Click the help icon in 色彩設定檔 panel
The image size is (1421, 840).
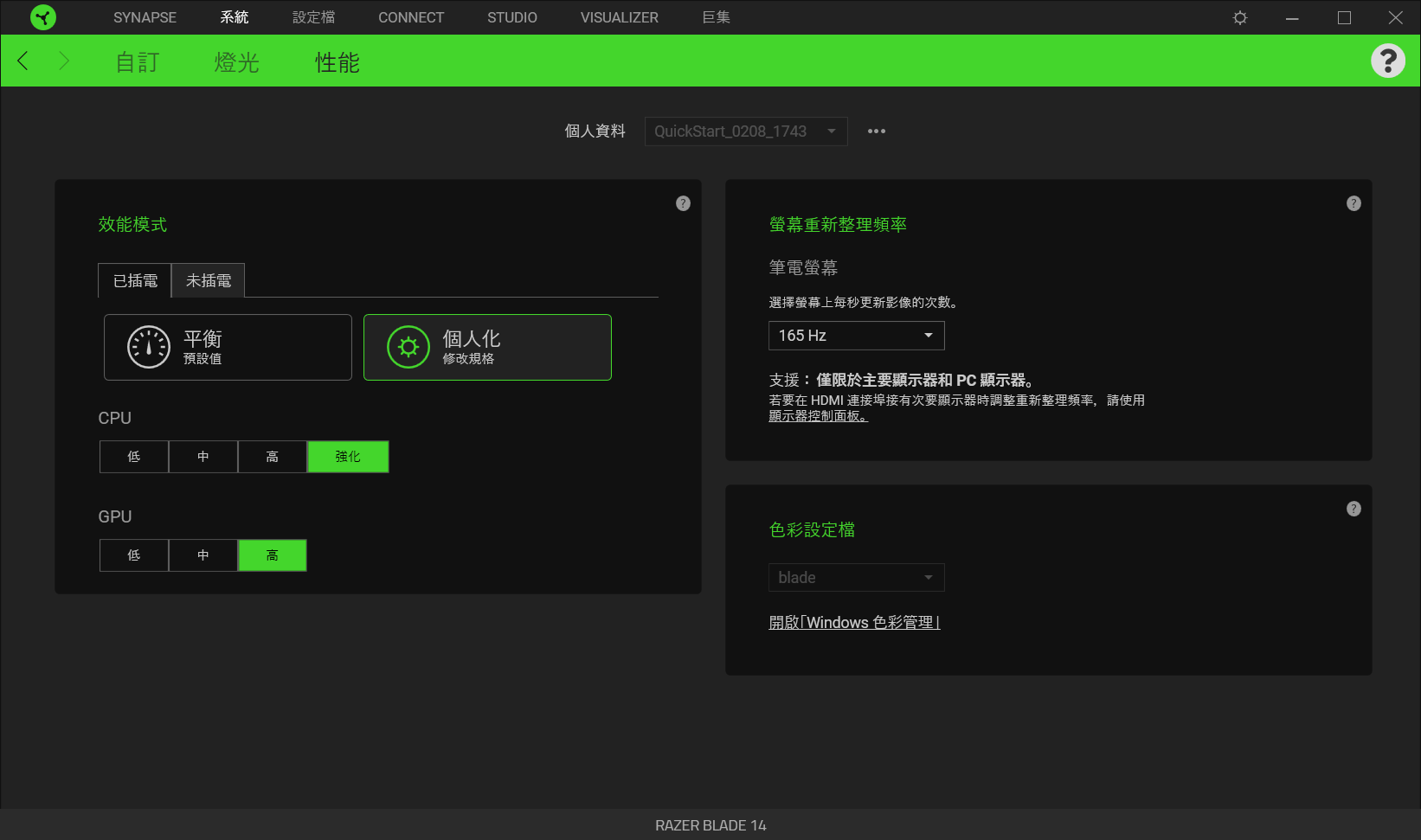click(1353, 509)
